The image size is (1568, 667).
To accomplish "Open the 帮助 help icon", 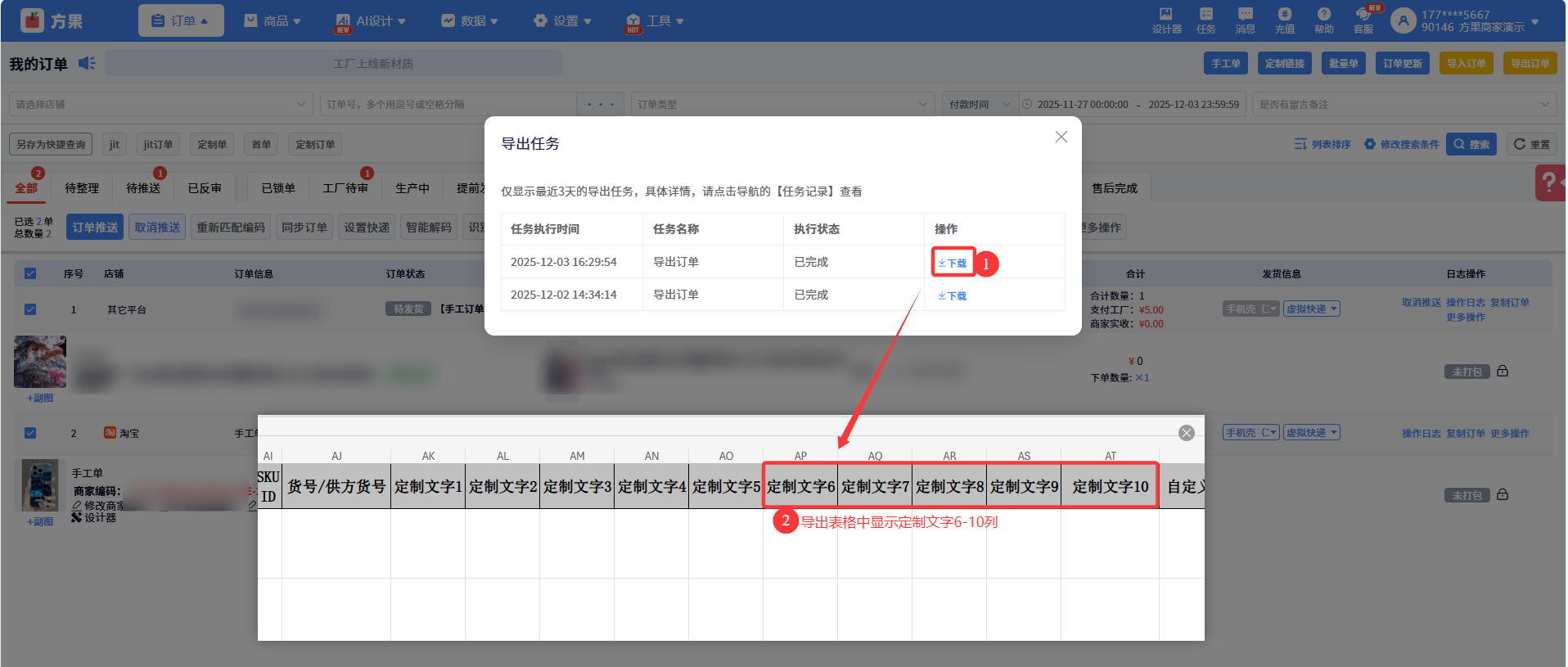I will pos(1323,20).
